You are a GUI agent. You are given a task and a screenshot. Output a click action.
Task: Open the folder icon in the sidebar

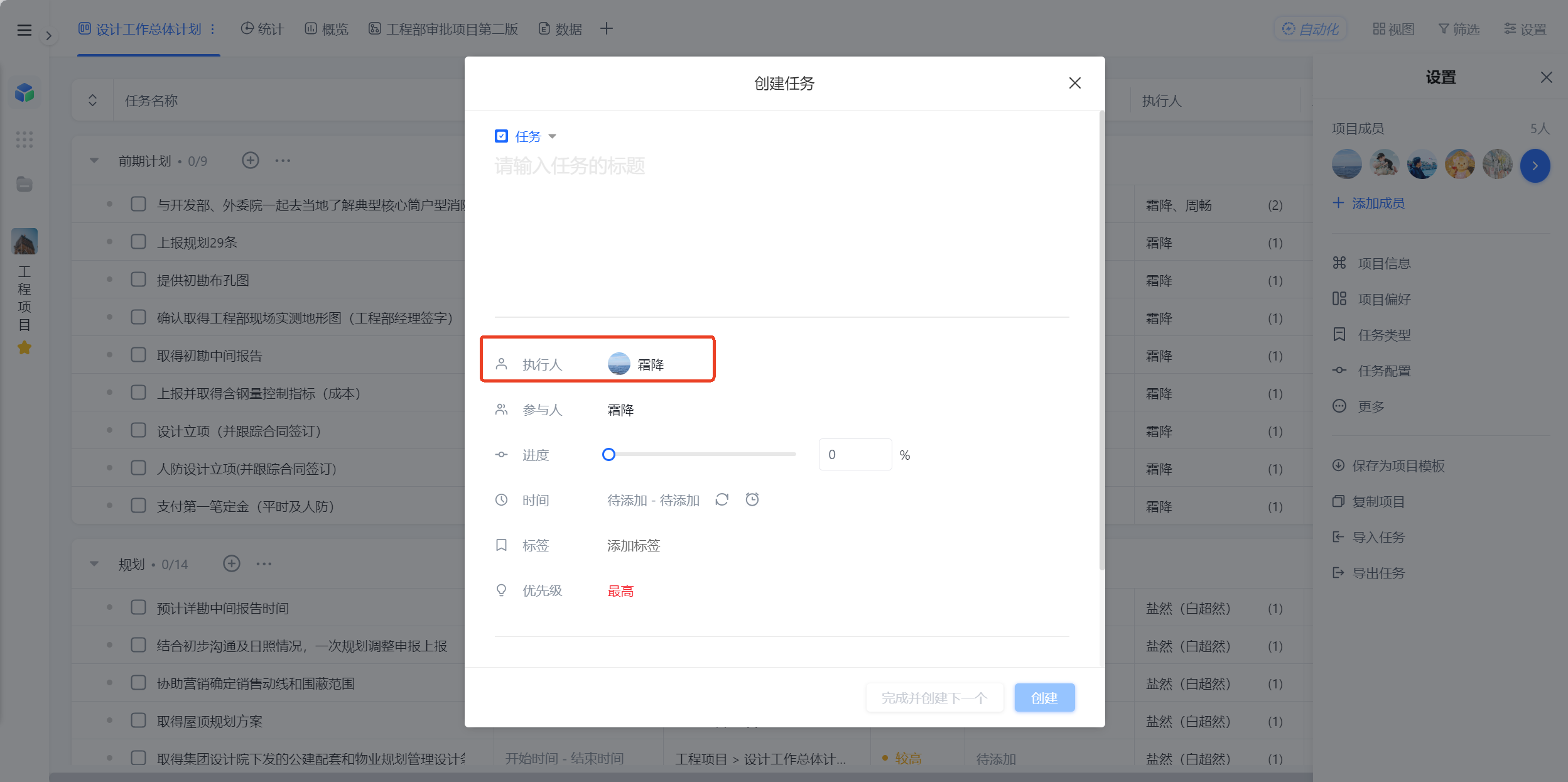[x=24, y=184]
